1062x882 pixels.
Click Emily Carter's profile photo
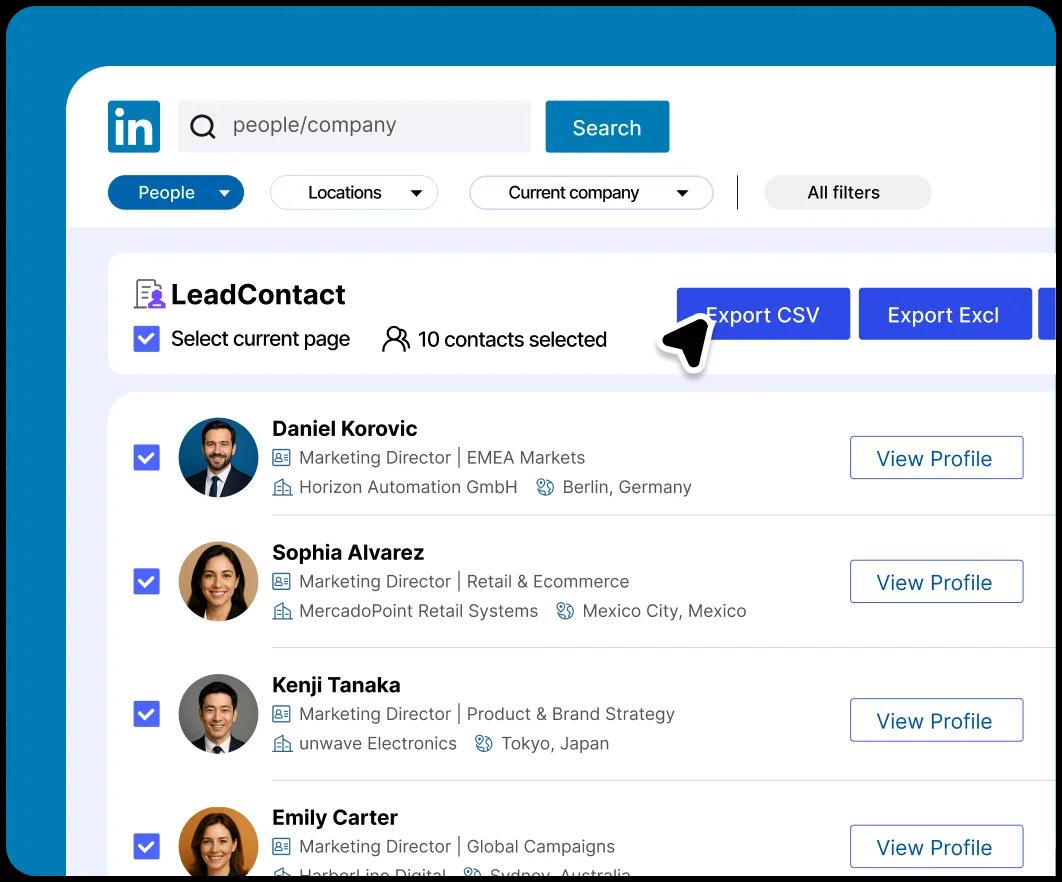[218, 841]
